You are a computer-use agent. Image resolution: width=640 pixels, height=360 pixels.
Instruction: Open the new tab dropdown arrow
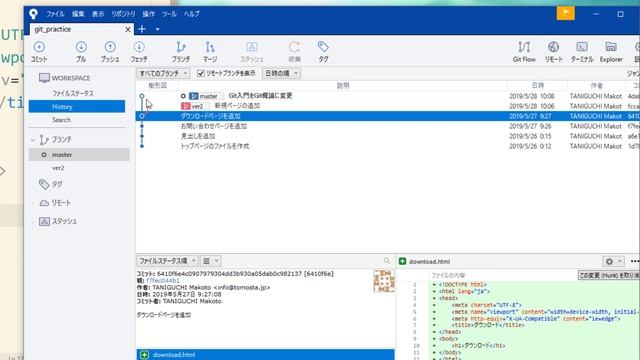click(x=158, y=29)
